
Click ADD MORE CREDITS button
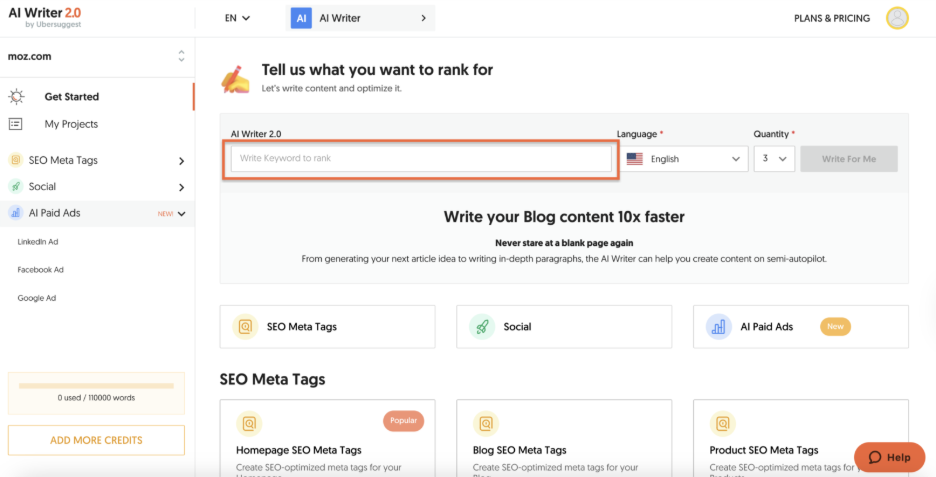pos(96,440)
